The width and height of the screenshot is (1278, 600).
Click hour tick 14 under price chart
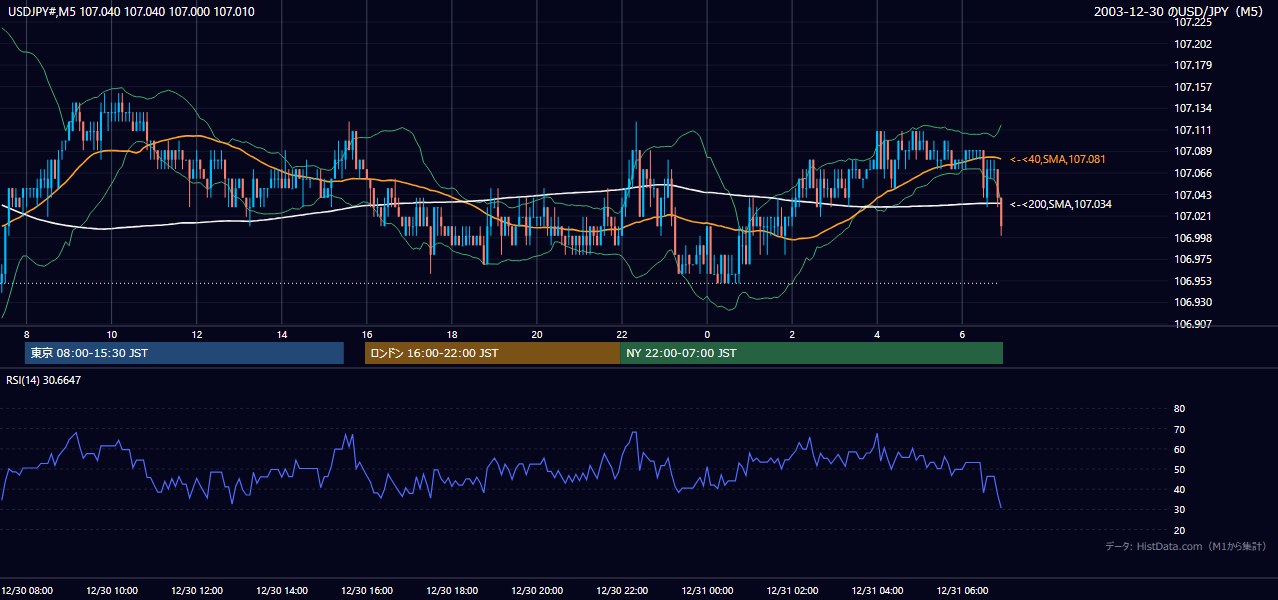[282, 334]
